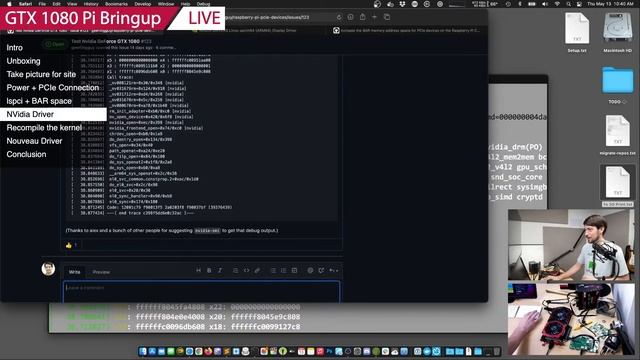Click the heading icon in comment toolbar
Image resolution: width=640 pixels, height=360 pixels.
(x=198, y=270)
